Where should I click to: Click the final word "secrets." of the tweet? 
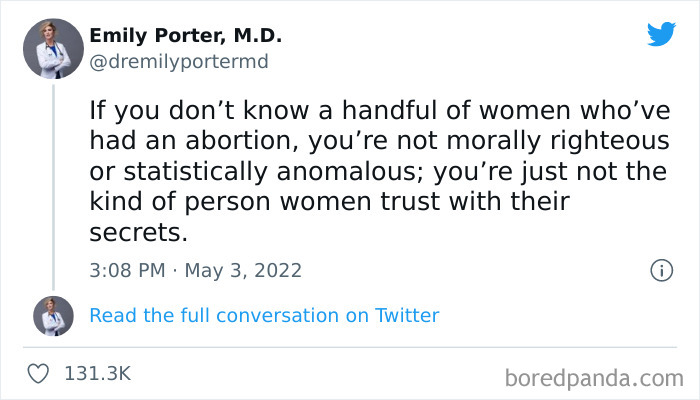[138, 232]
